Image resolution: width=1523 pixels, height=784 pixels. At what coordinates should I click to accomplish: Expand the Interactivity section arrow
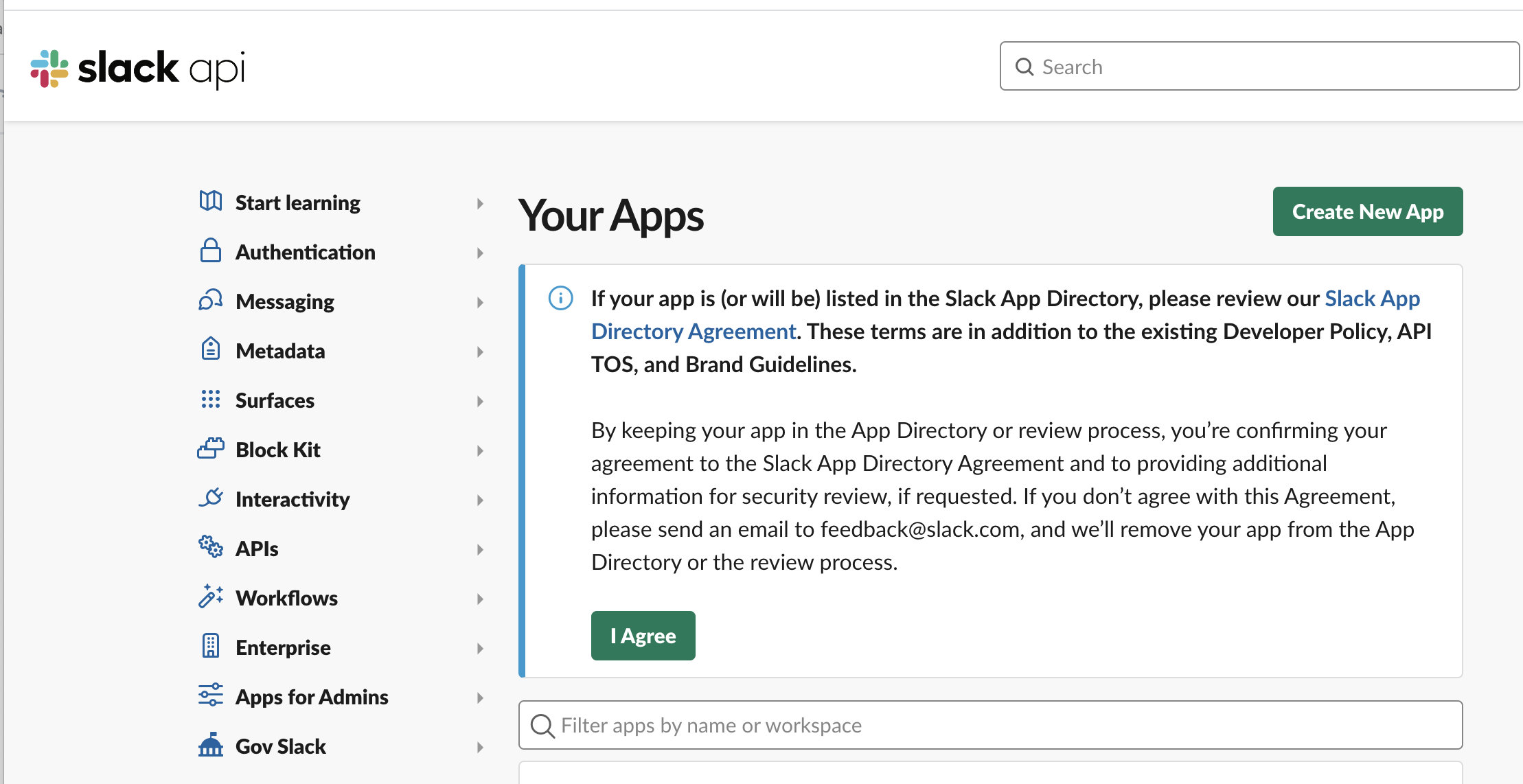pos(480,500)
